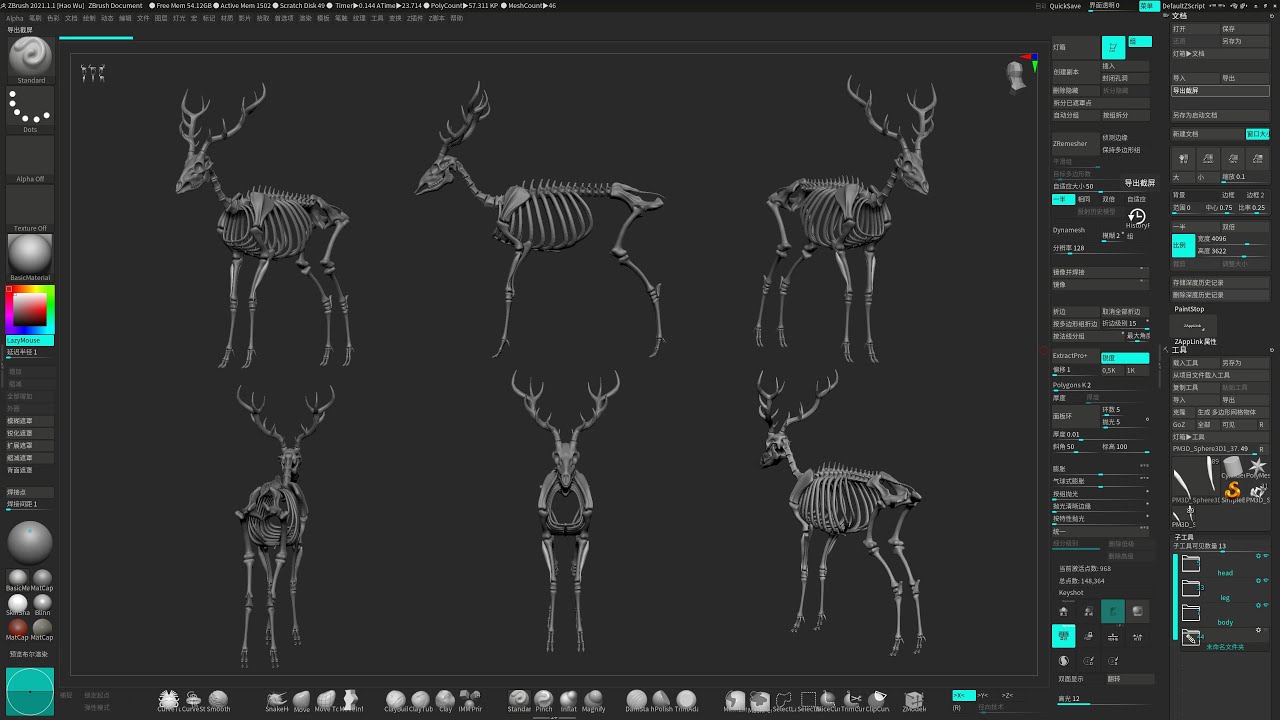Select the PolyMesh3D star tool thumbnail
The width and height of the screenshot is (1280, 720).
point(1258,467)
